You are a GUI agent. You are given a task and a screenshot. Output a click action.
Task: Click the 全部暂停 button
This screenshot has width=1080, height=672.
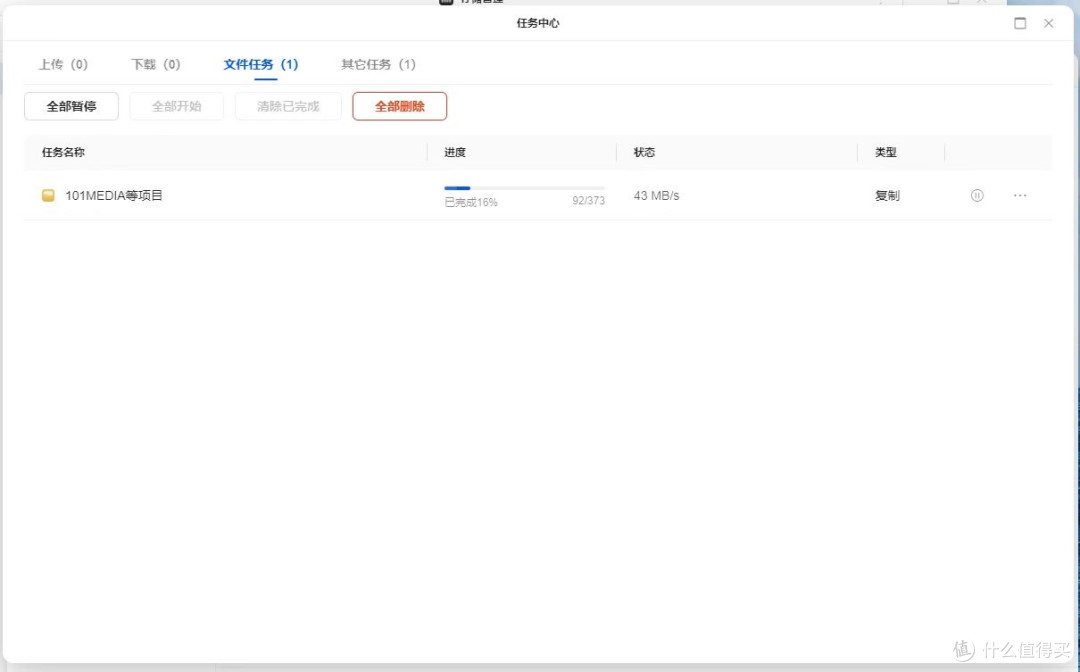pos(72,106)
